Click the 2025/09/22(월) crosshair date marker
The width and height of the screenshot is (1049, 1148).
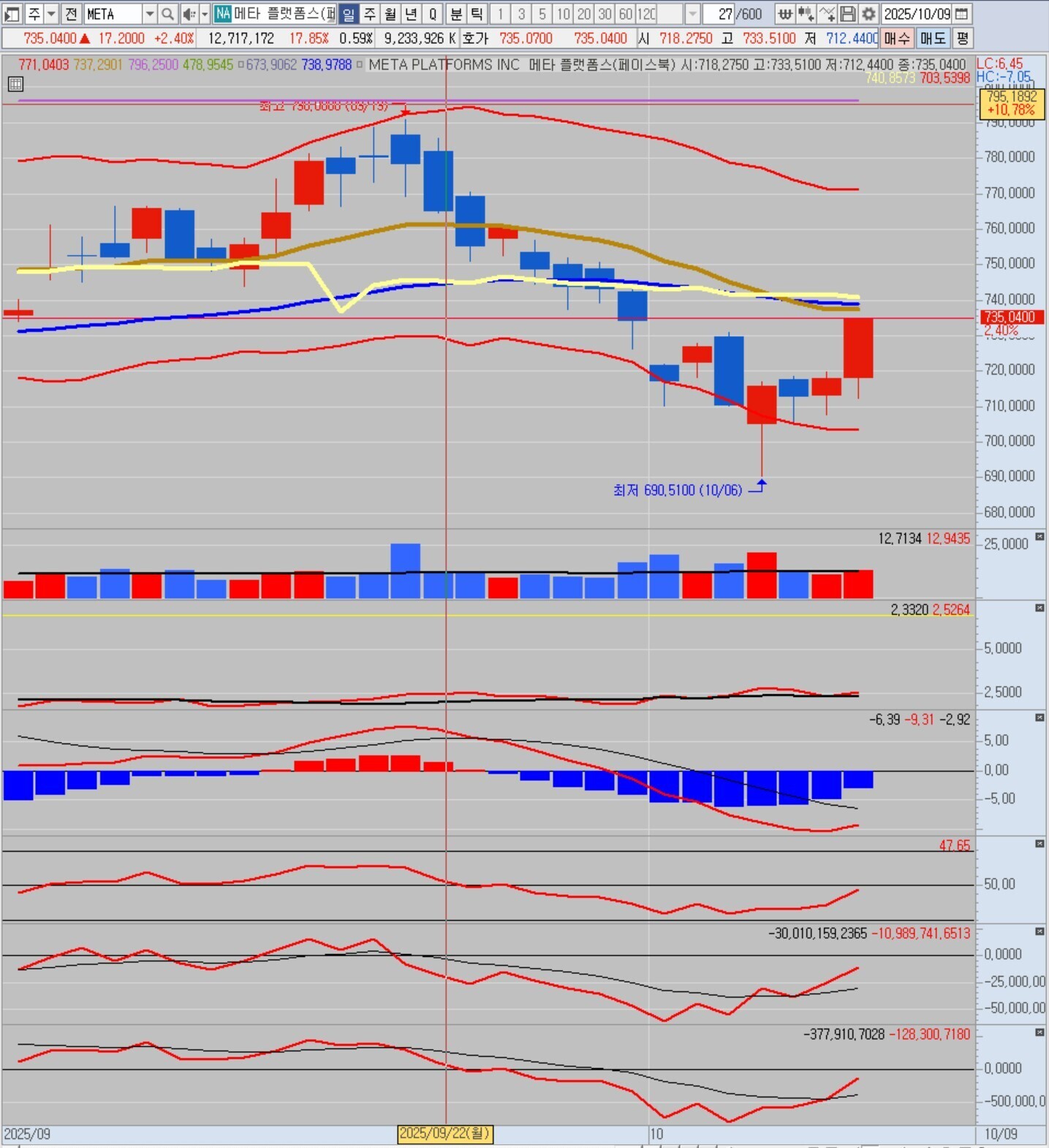445,1134
